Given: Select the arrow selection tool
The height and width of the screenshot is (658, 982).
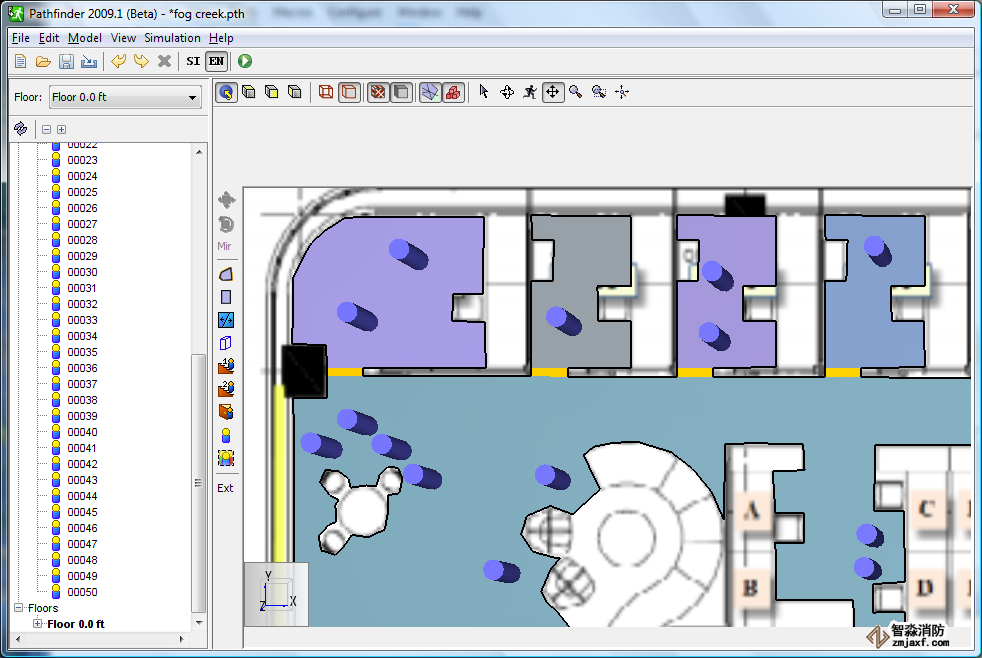Looking at the screenshot, I should [484, 92].
